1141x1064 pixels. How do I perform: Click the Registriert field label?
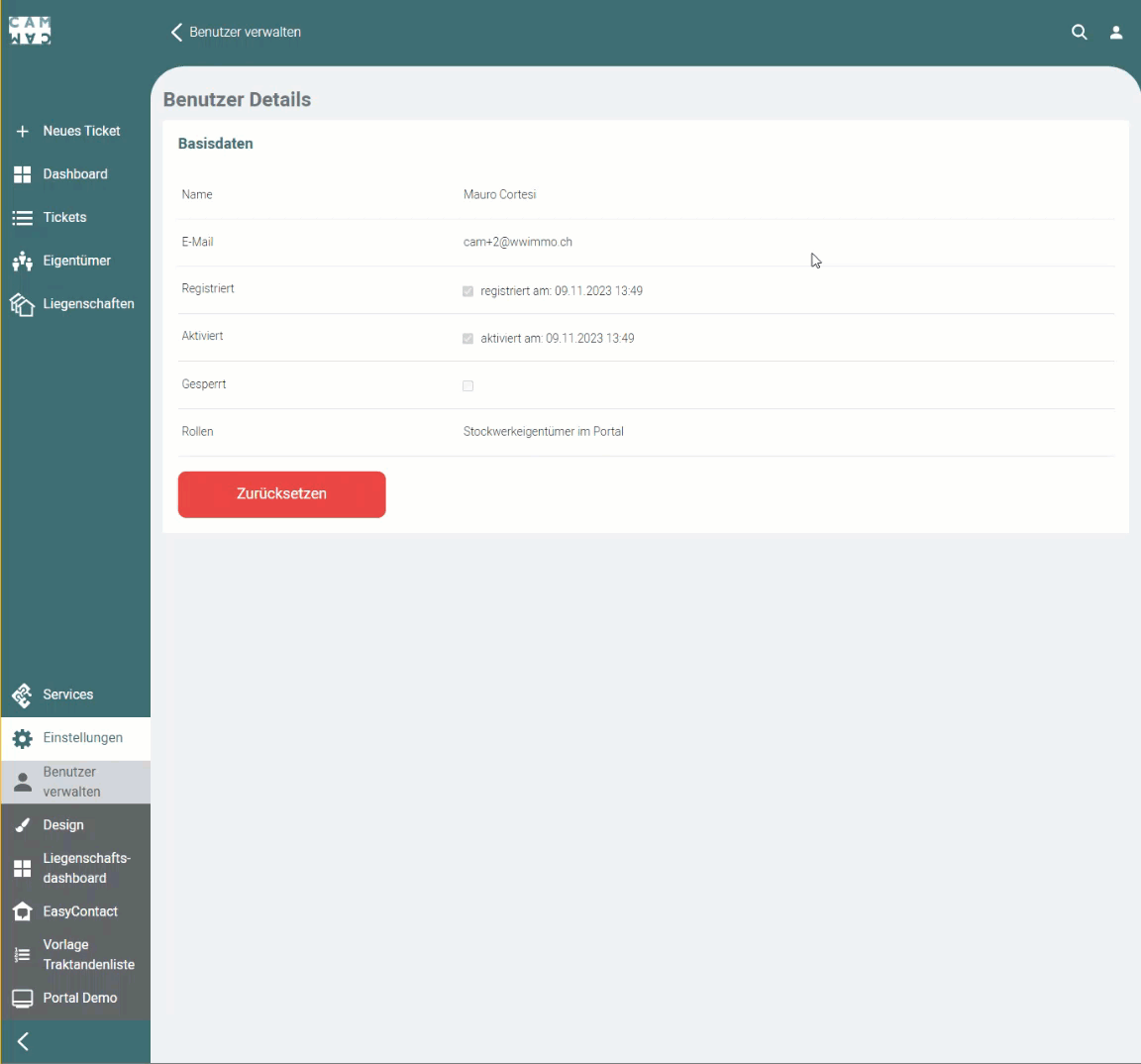(x=208, y=288)
